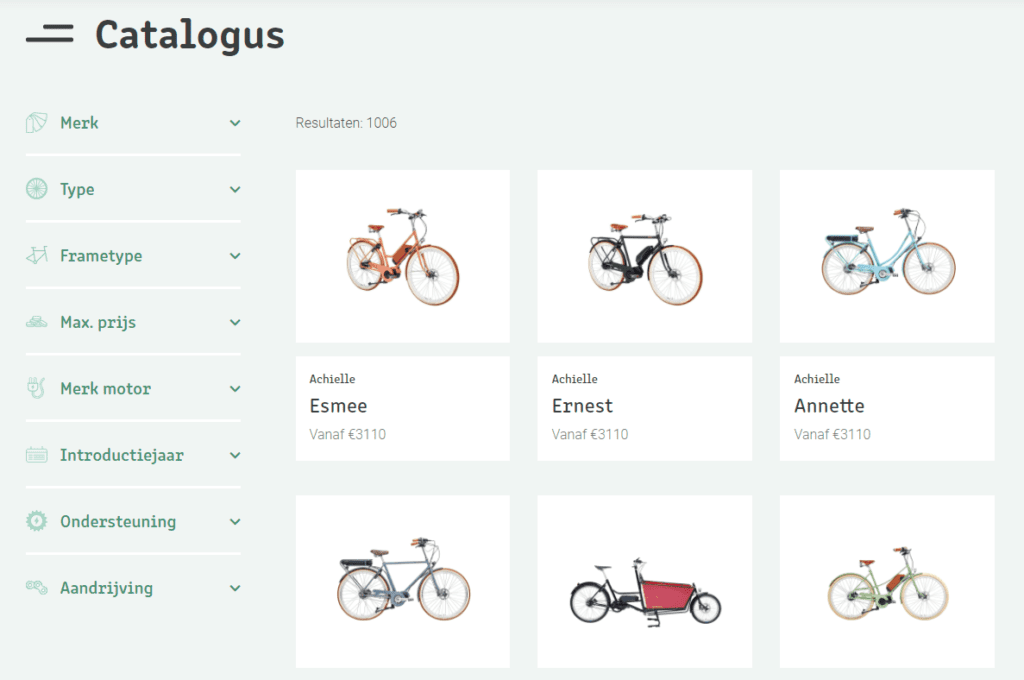
Task: Open the red cargo bike image
Action: (645, 581)
